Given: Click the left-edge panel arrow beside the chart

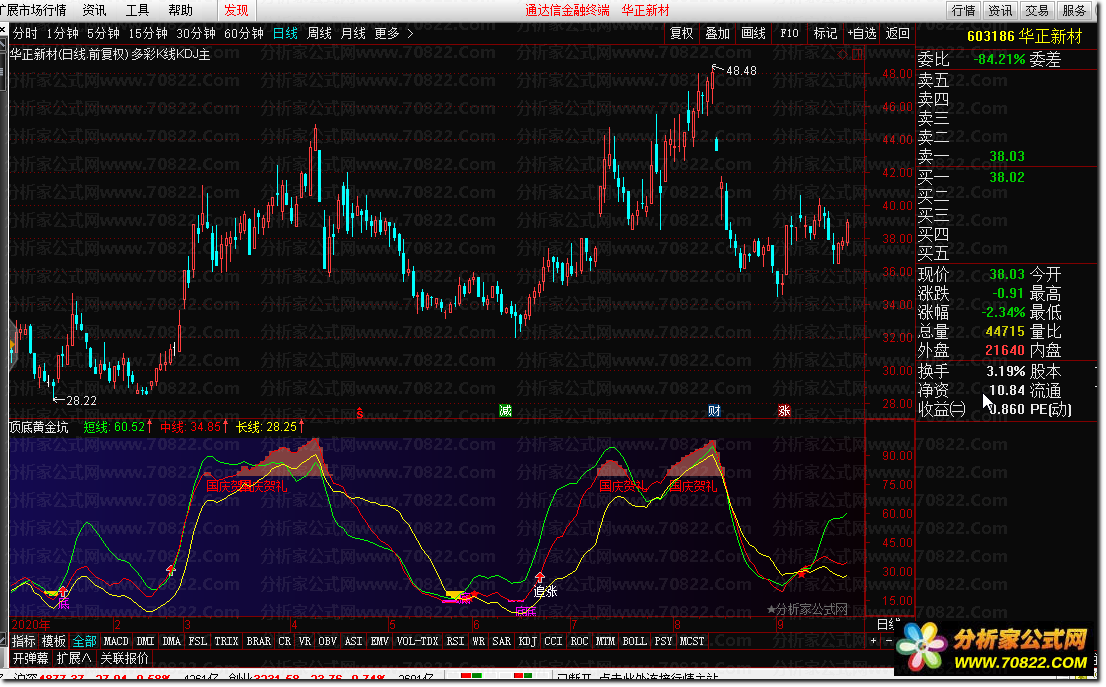Looking at the screenshot, I should (12, 344).
